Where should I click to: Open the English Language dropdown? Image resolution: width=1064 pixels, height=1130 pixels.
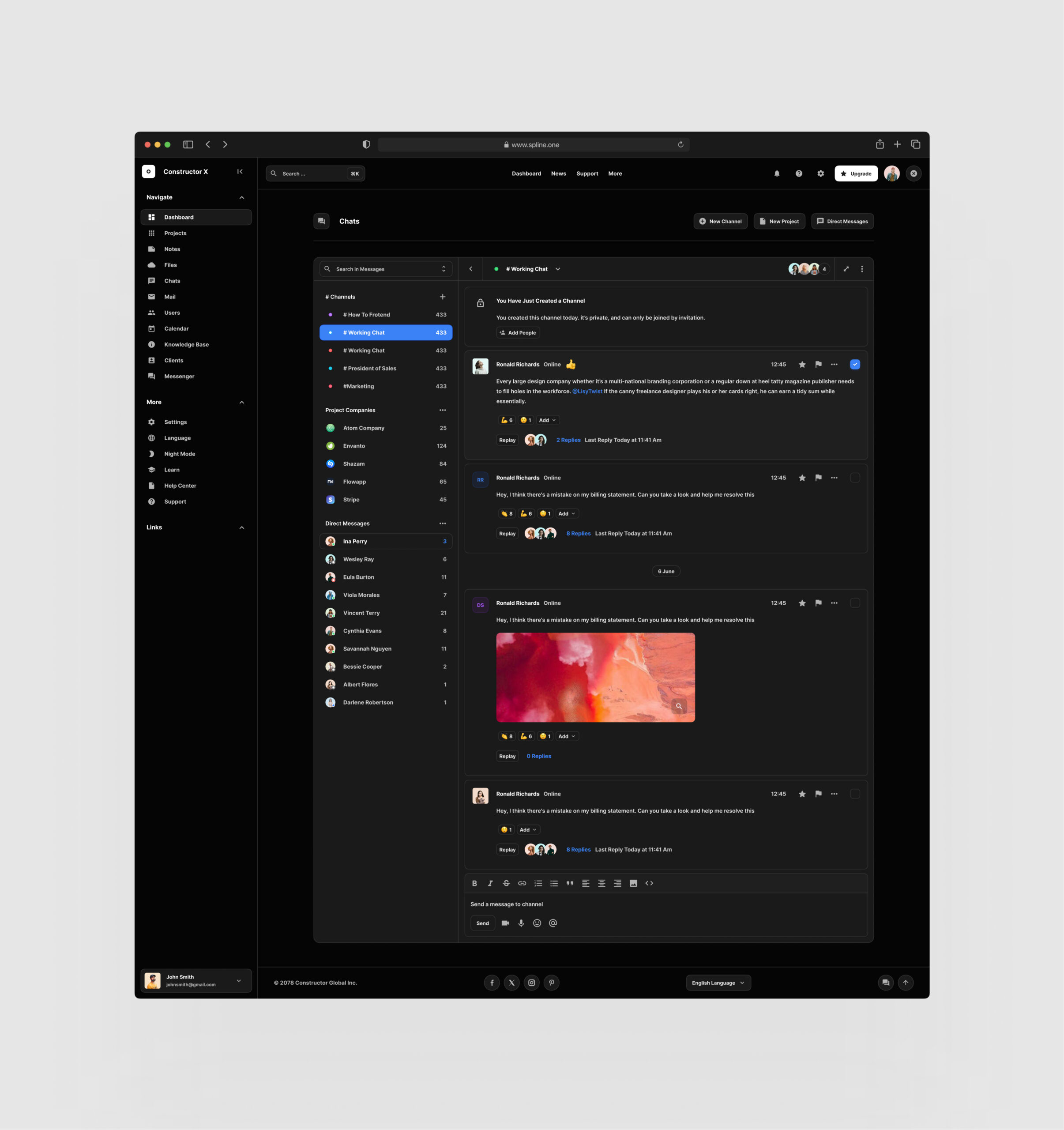(718, 983)
